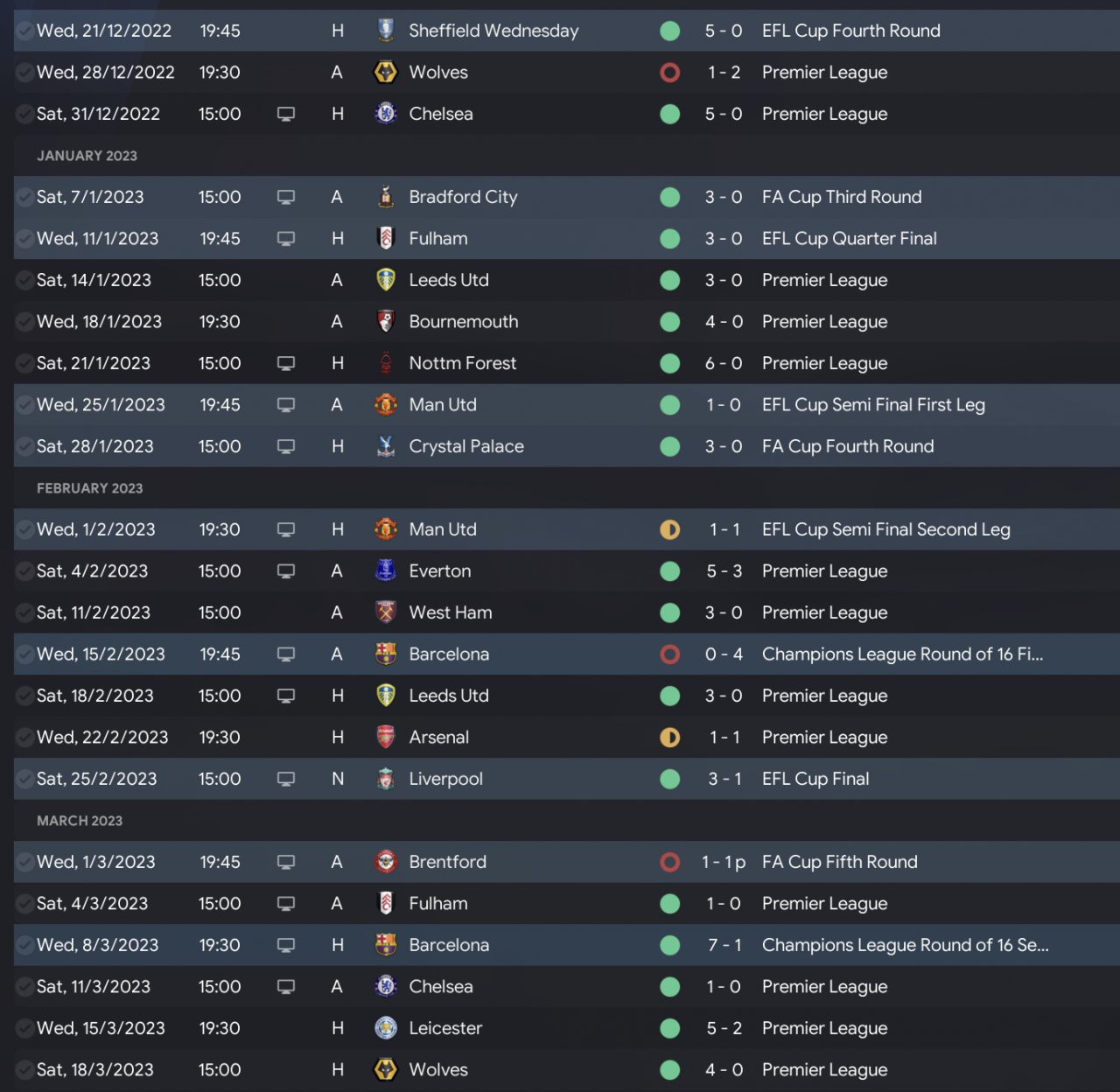Click TV broadcast icon for the Liverpool final
1120x1092 pixels.
[x=286, y=779]
